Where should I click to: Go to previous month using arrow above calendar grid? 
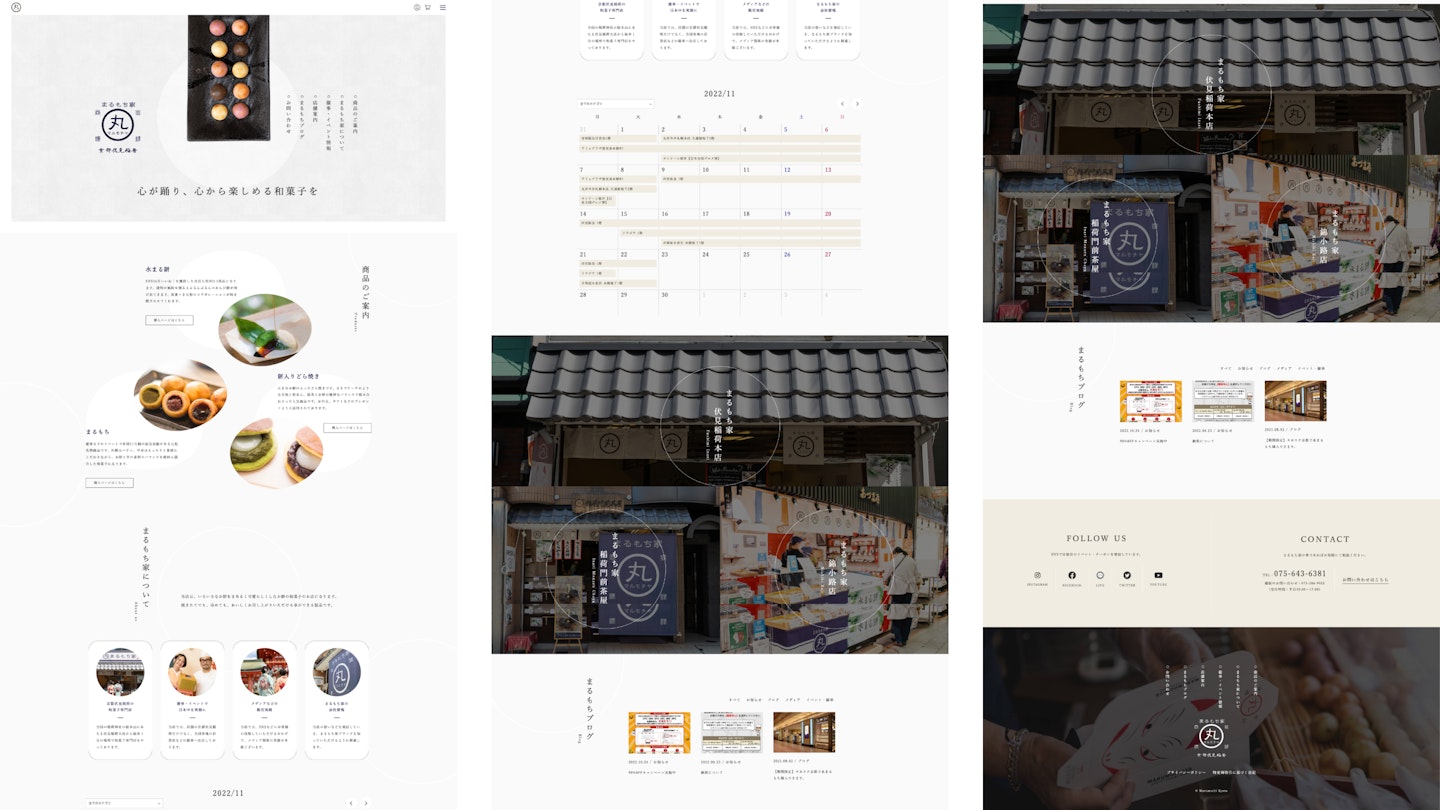842,104
